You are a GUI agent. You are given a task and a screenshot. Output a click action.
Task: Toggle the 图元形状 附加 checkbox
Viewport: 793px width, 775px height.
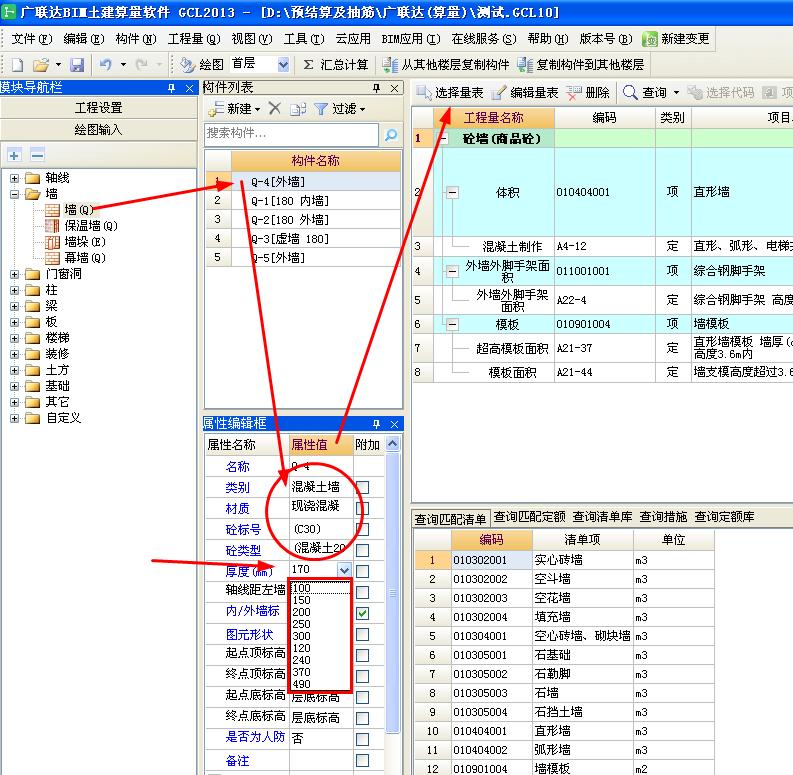coord(363,634)
